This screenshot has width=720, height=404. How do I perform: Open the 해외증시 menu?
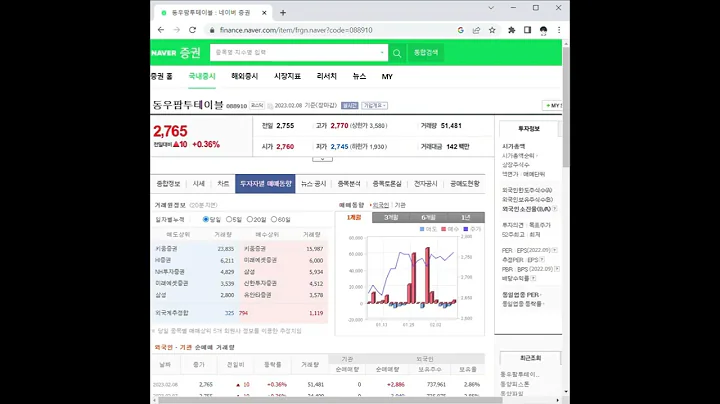click(245, 77)
